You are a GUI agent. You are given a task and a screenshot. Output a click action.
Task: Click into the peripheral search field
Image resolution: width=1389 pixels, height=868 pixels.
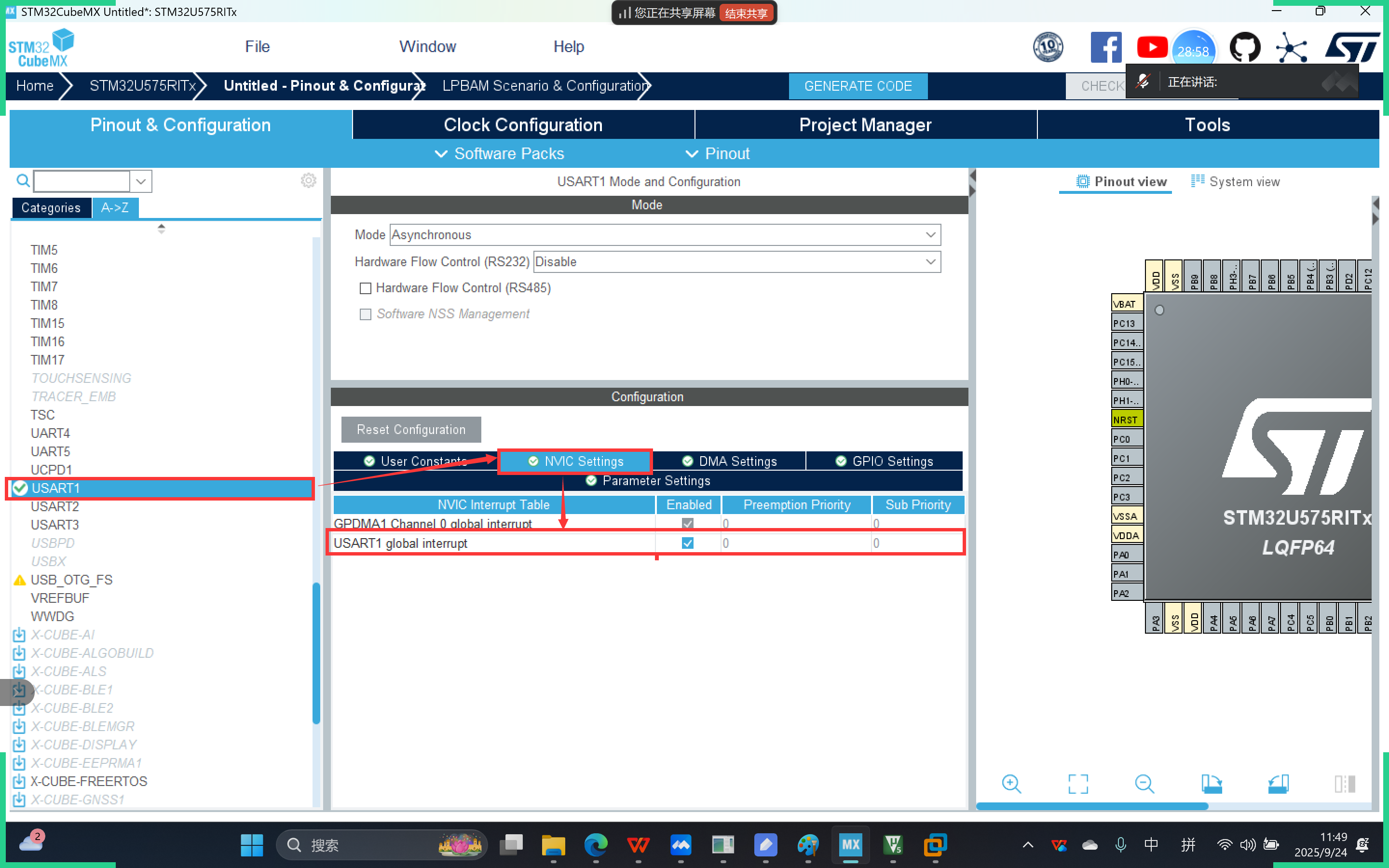82,181
